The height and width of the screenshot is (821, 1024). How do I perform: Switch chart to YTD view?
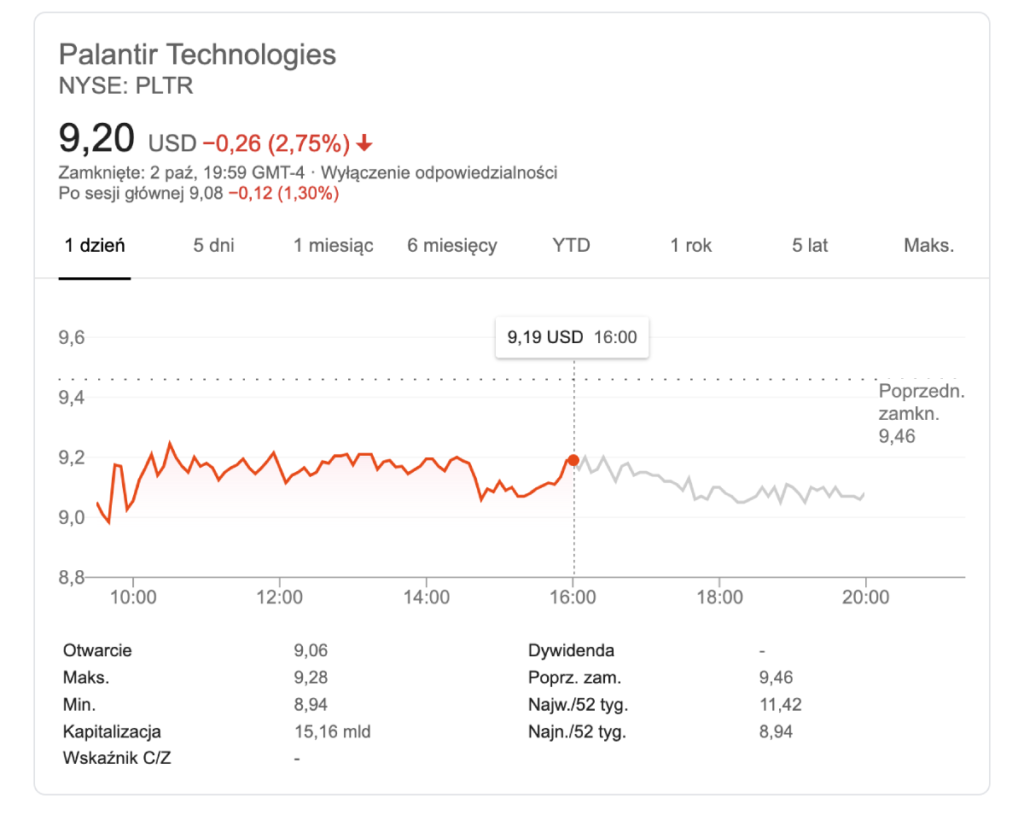(x=571, y=246)
